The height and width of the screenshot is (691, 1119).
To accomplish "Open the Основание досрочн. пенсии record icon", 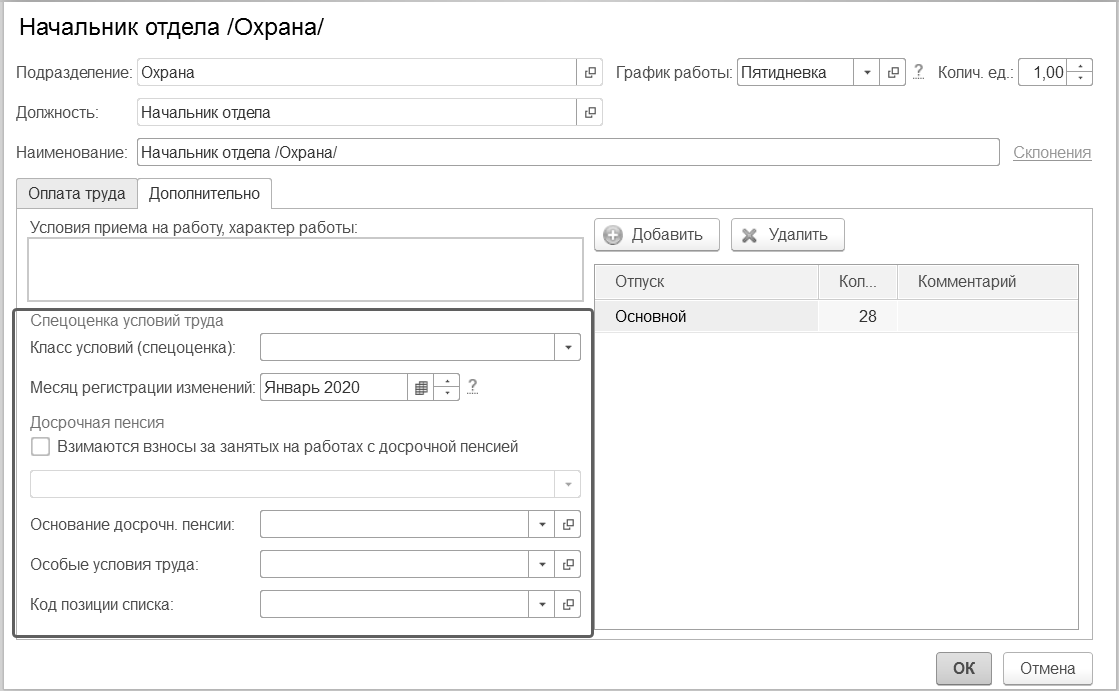I will pos(568,524).
